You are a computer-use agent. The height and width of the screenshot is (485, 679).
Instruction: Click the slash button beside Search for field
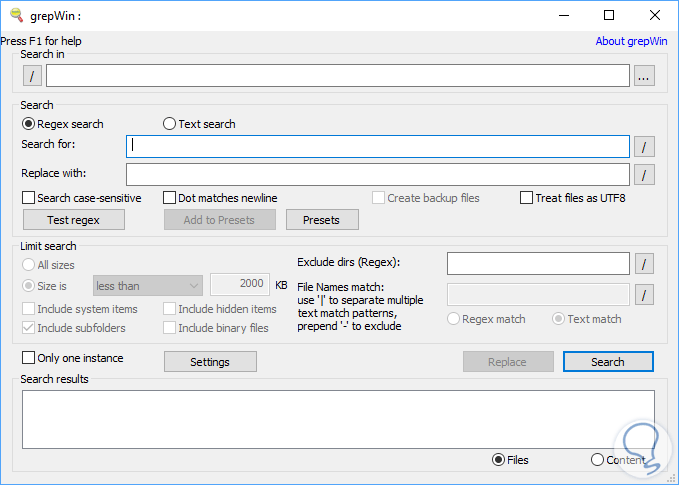(644, 147)
